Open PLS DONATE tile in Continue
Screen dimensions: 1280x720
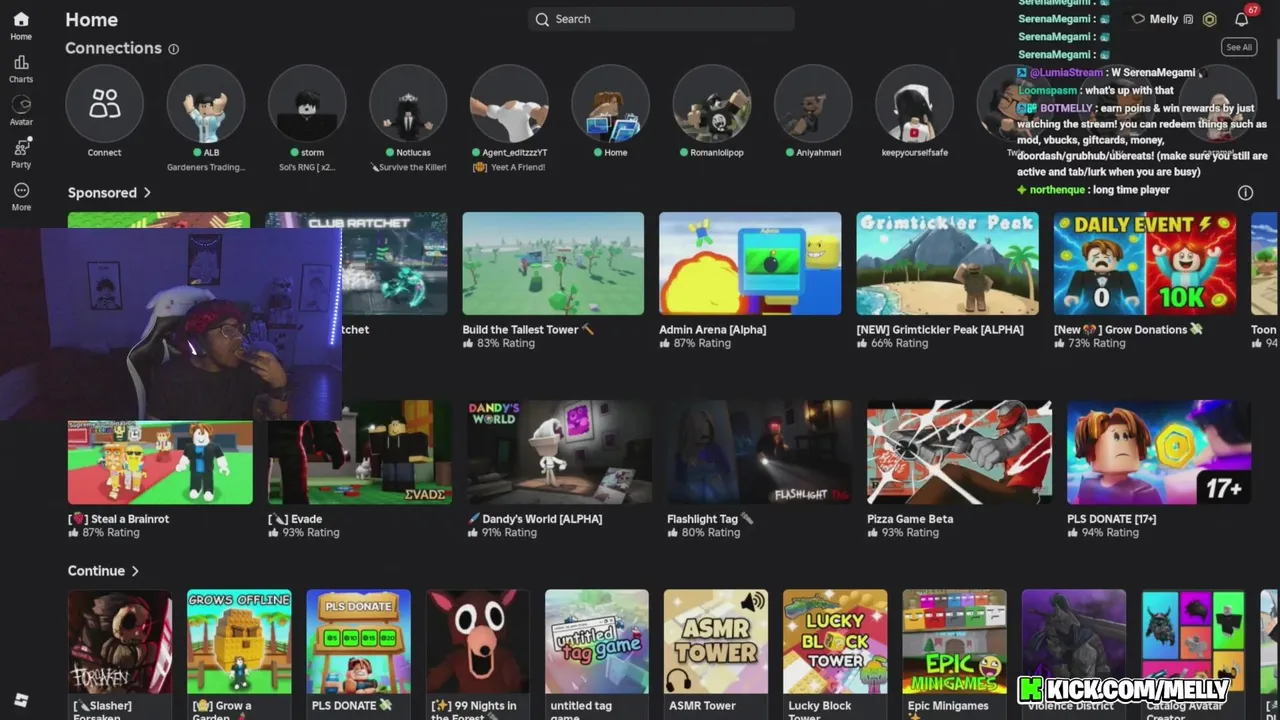click(358, 641)
